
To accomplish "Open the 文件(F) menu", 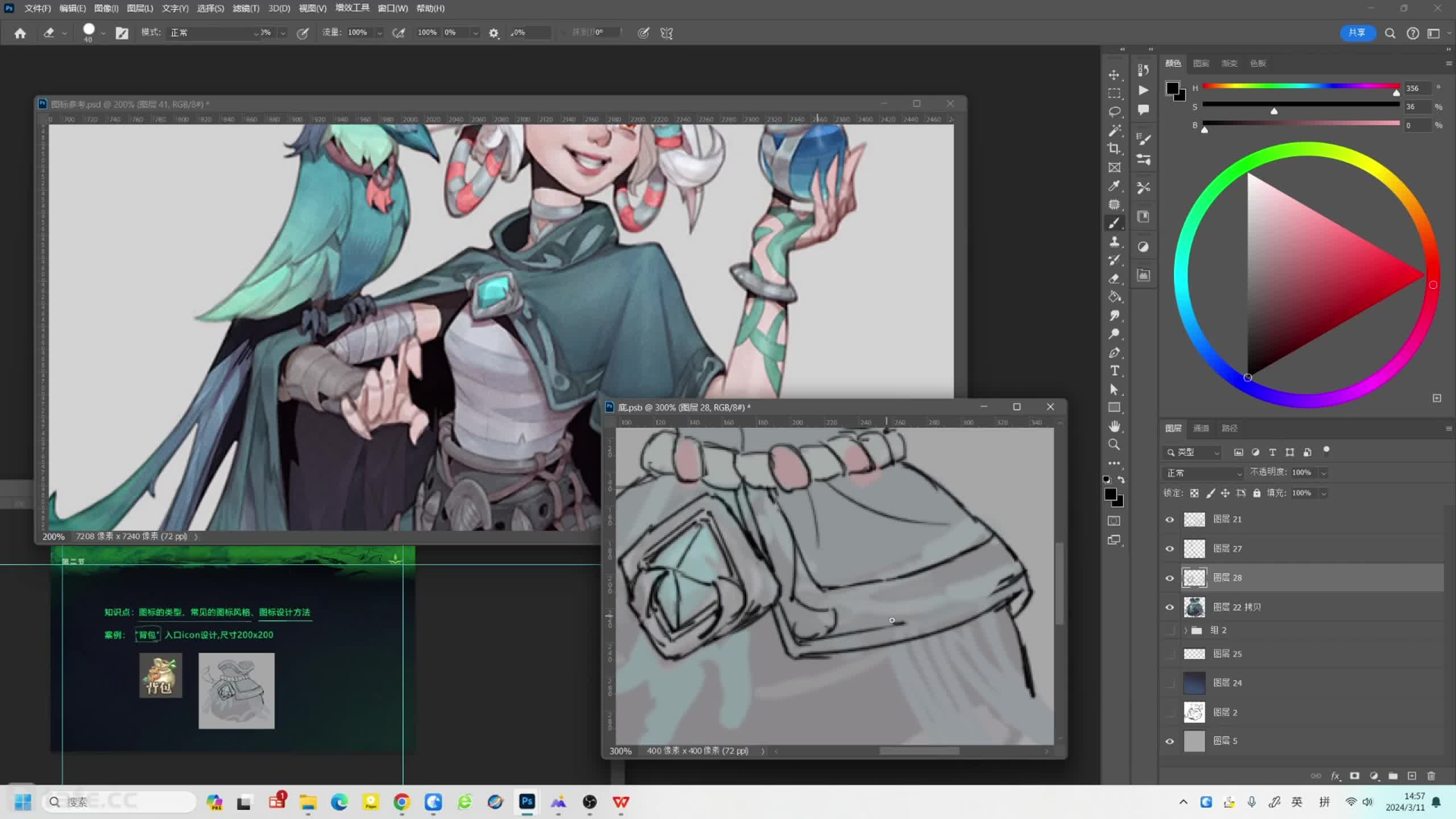I will coord(38,9).
